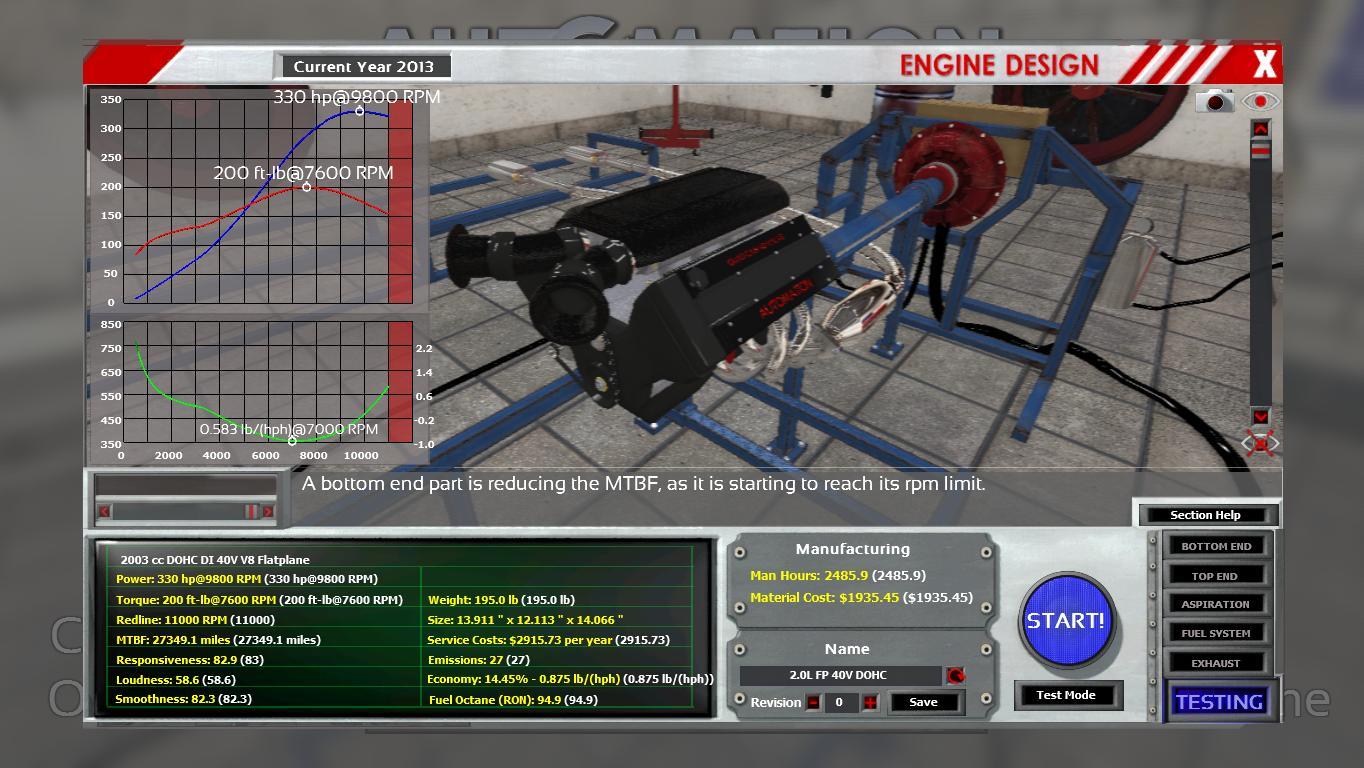
Task: Go to the Aspiration section
Action: pos(1215,604)
